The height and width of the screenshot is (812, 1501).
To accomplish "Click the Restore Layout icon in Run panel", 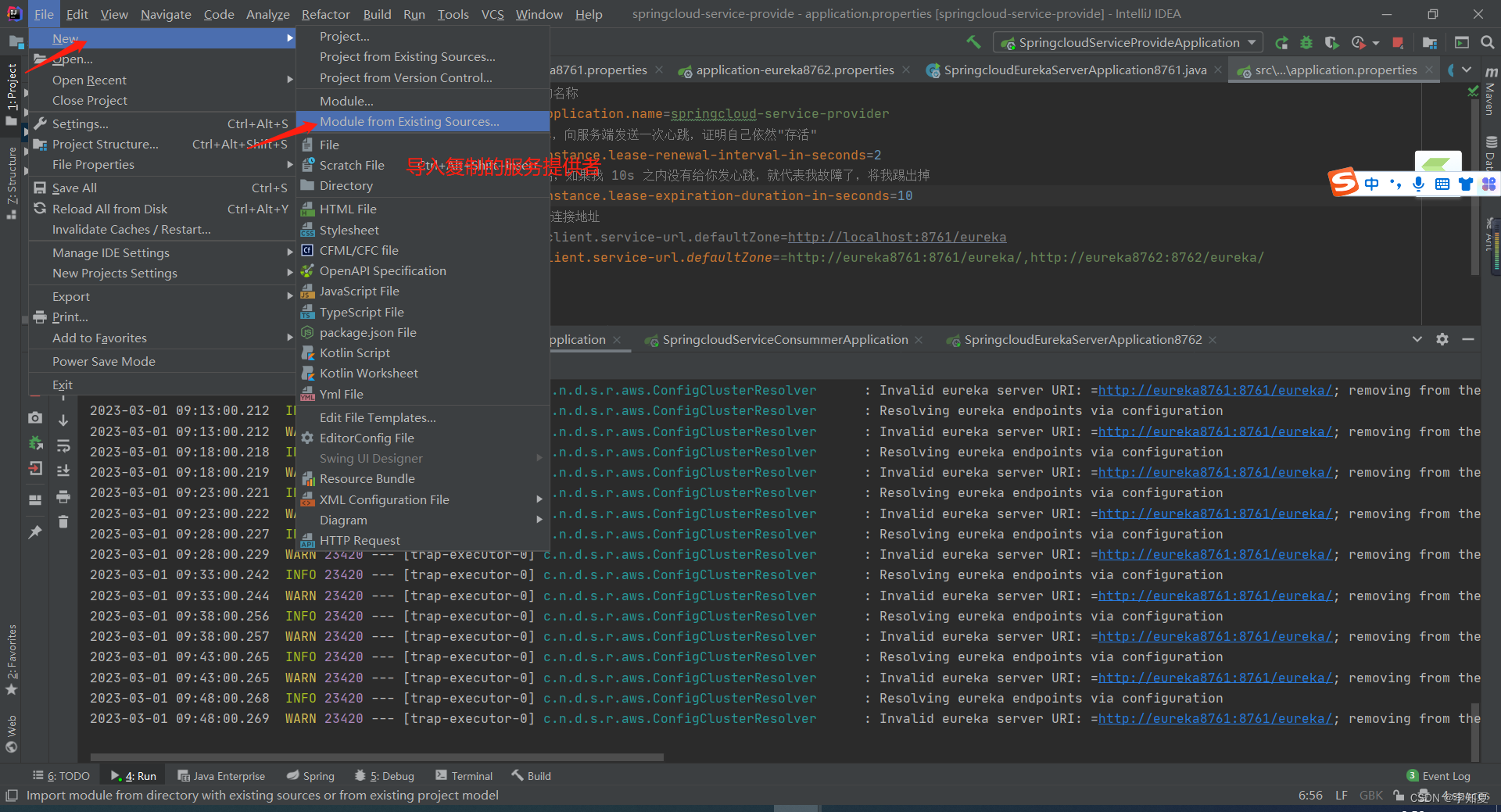I will coord(35,499).
